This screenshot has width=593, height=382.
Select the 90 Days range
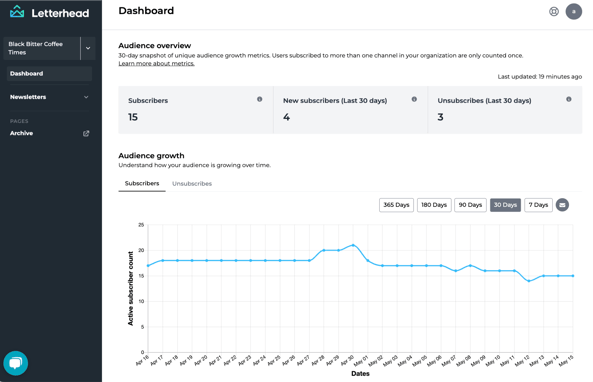click(x=470, y=205)
